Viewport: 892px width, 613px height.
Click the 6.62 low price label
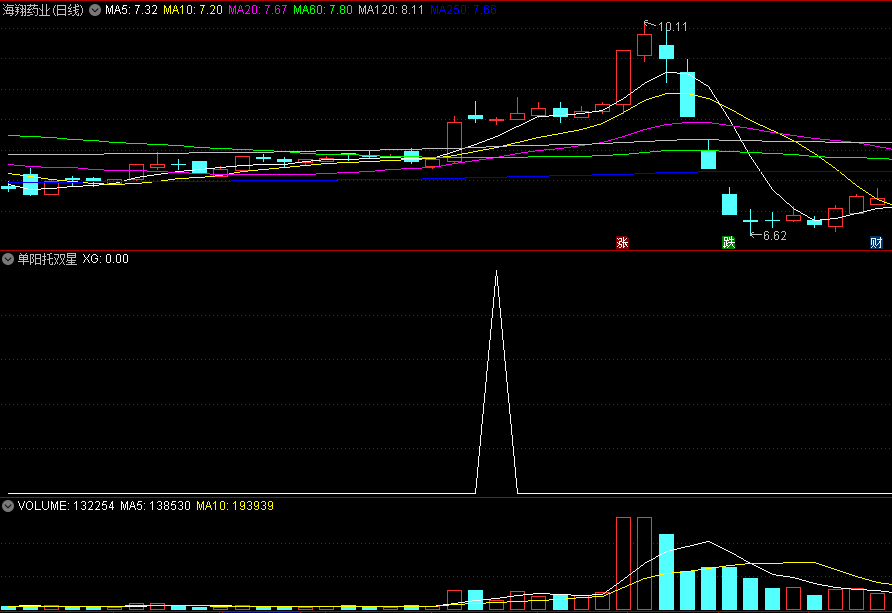(775, 235)
